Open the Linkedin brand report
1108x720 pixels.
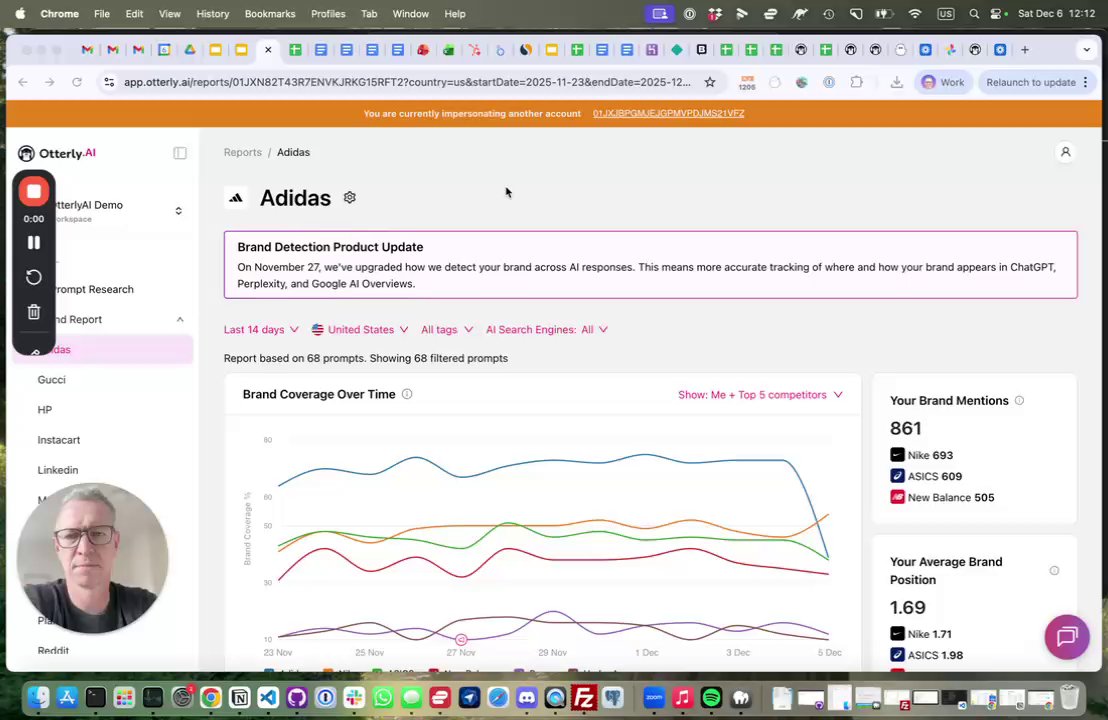point(58,470)
